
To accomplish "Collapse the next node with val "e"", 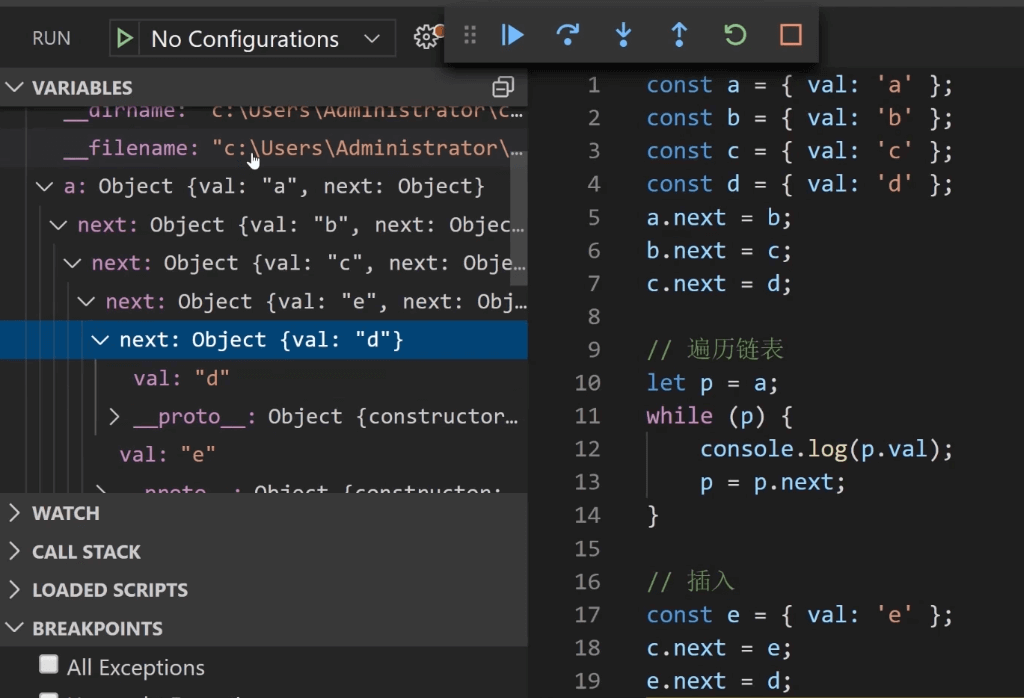I will tap(86, 302).
